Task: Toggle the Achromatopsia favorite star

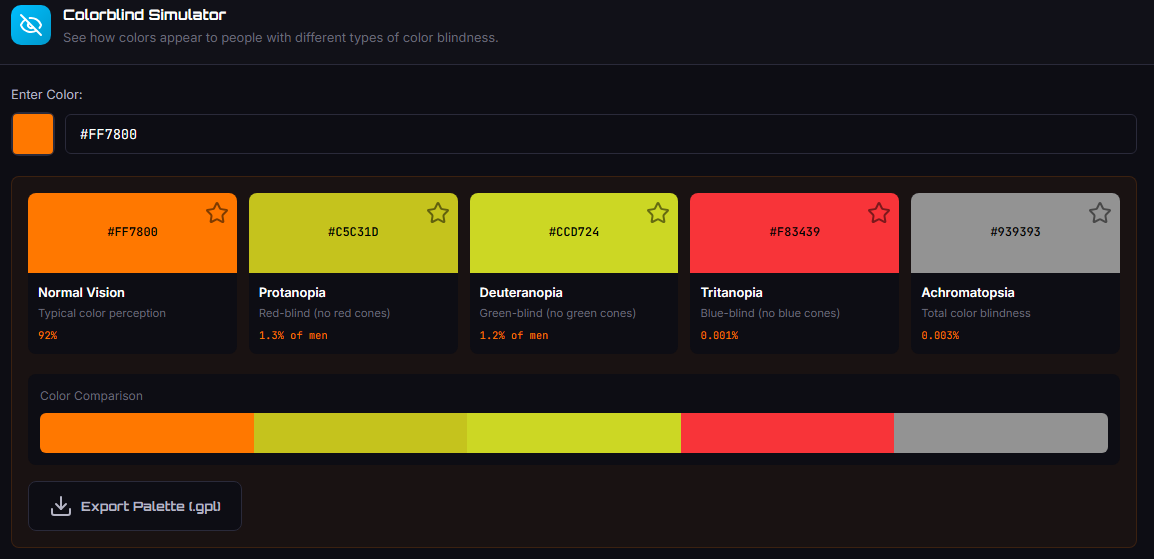Action: [1099, 213]
